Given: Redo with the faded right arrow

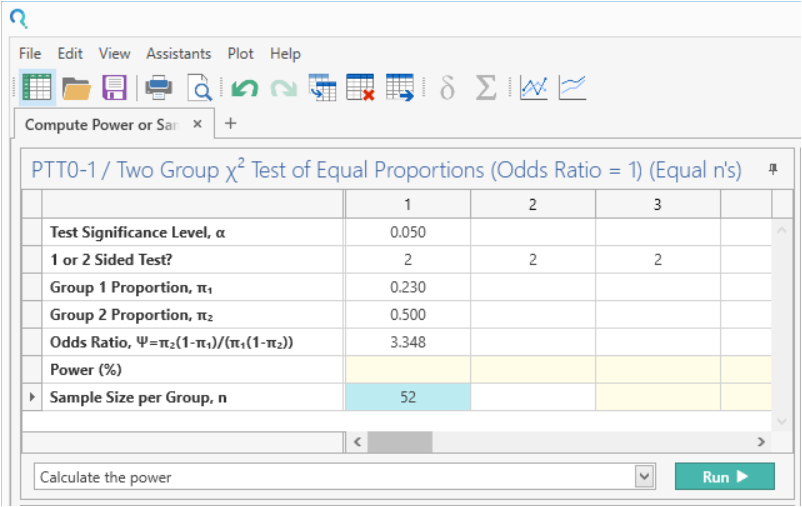Looking at the screenshot, I should click(x=284, y=88).
